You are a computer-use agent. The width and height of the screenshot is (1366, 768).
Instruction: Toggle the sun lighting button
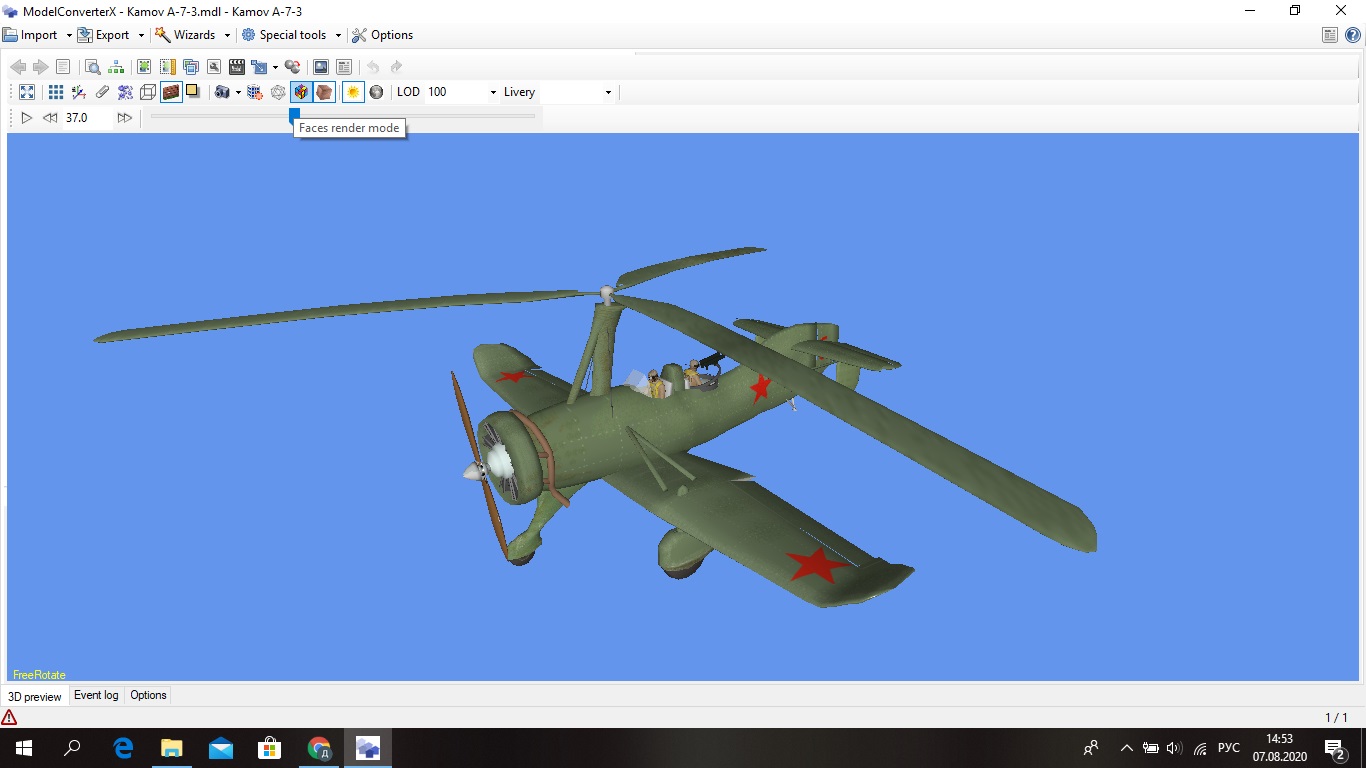[352, 92]
